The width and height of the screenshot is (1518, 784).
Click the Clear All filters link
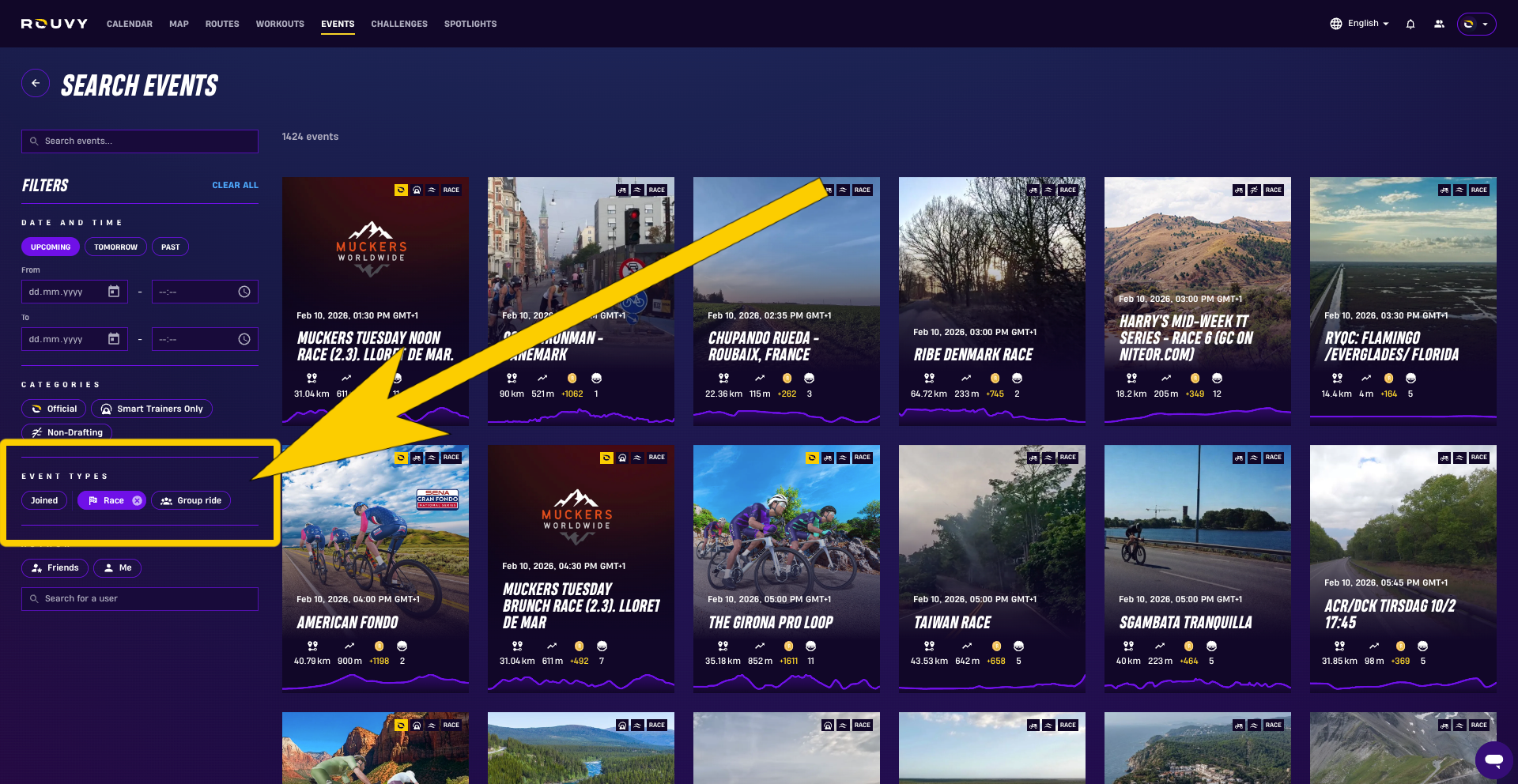pos(235,185)
